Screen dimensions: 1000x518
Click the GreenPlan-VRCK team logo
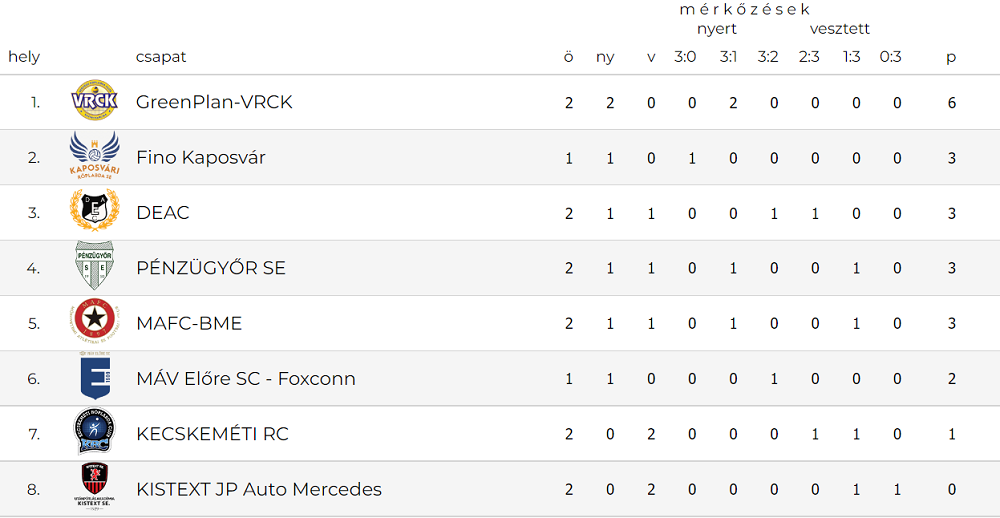(x=94, y=102)
